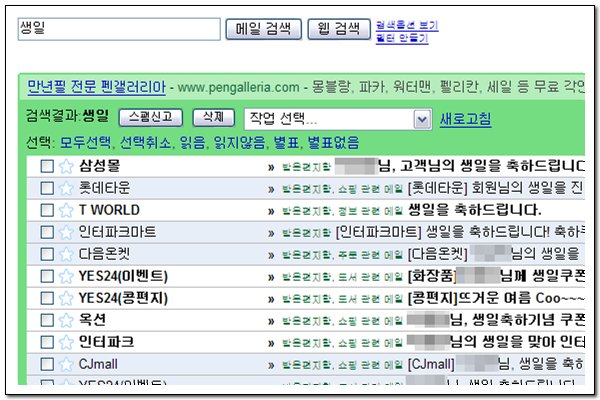Open 필터 만들기 link
This screenshot has width=600, height=400.
coord(402,38)
